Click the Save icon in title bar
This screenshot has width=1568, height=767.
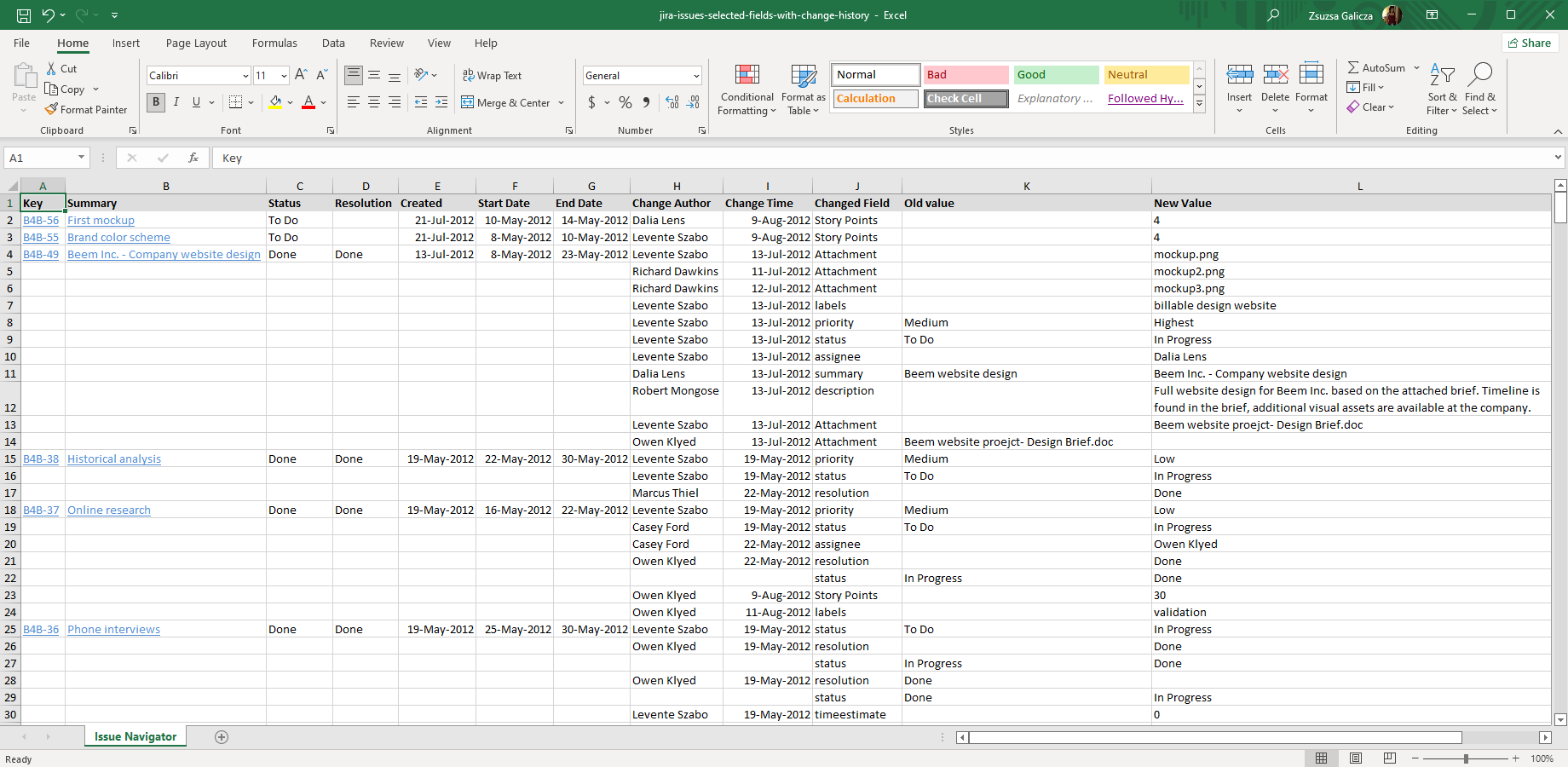coord(24,15)
